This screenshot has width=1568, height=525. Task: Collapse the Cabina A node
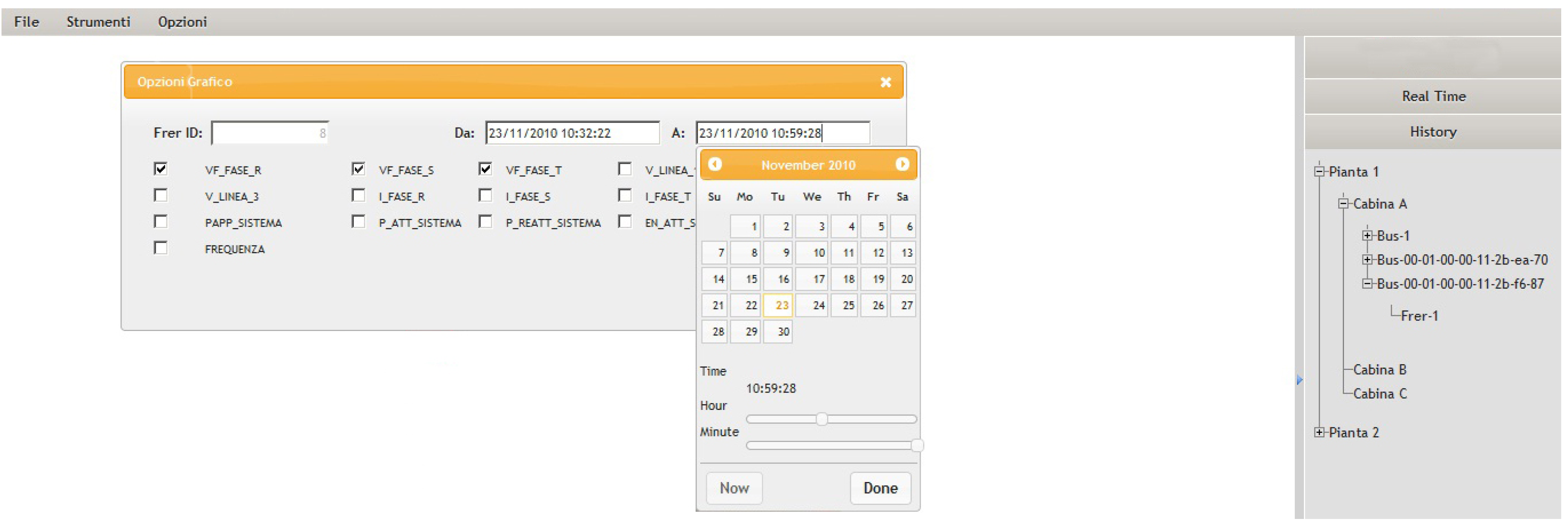(x=1344, y=204)
